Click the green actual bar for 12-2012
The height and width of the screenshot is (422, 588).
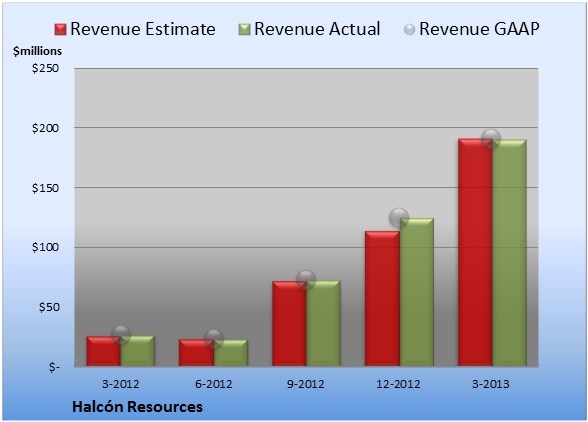coord(417,292)
